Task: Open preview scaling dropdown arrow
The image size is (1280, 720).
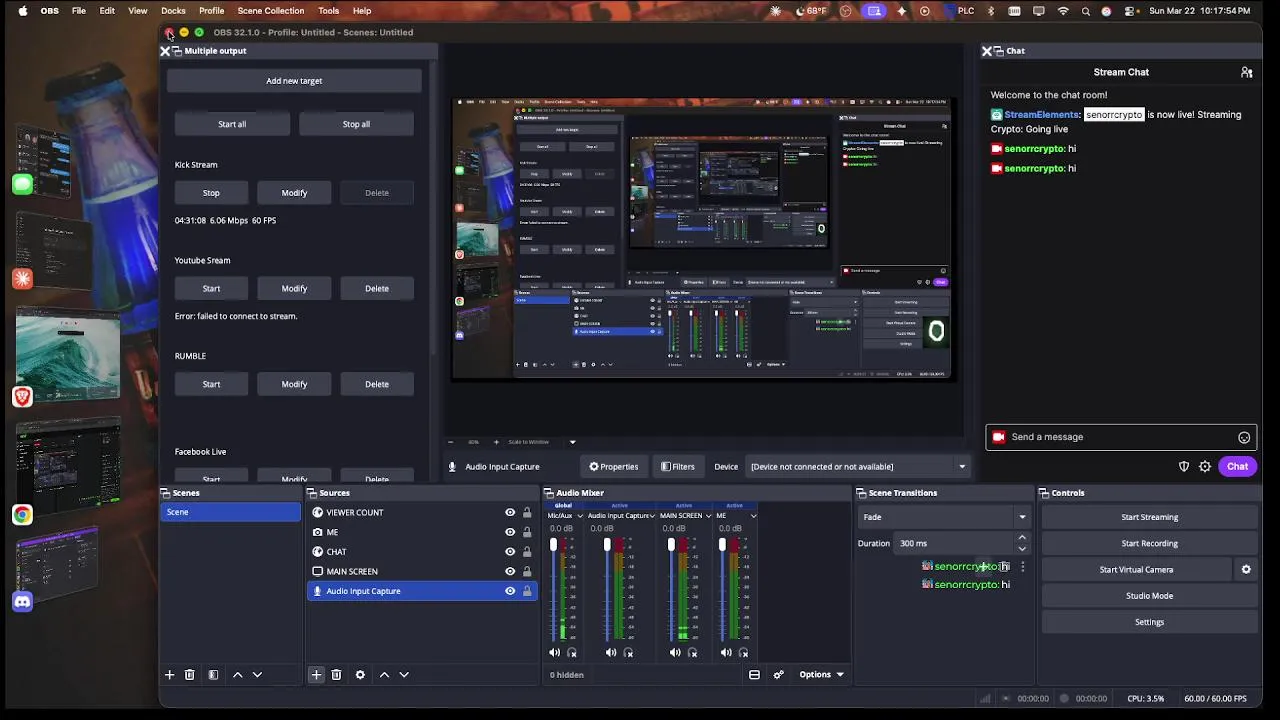Action: click(x=572, y=442)
